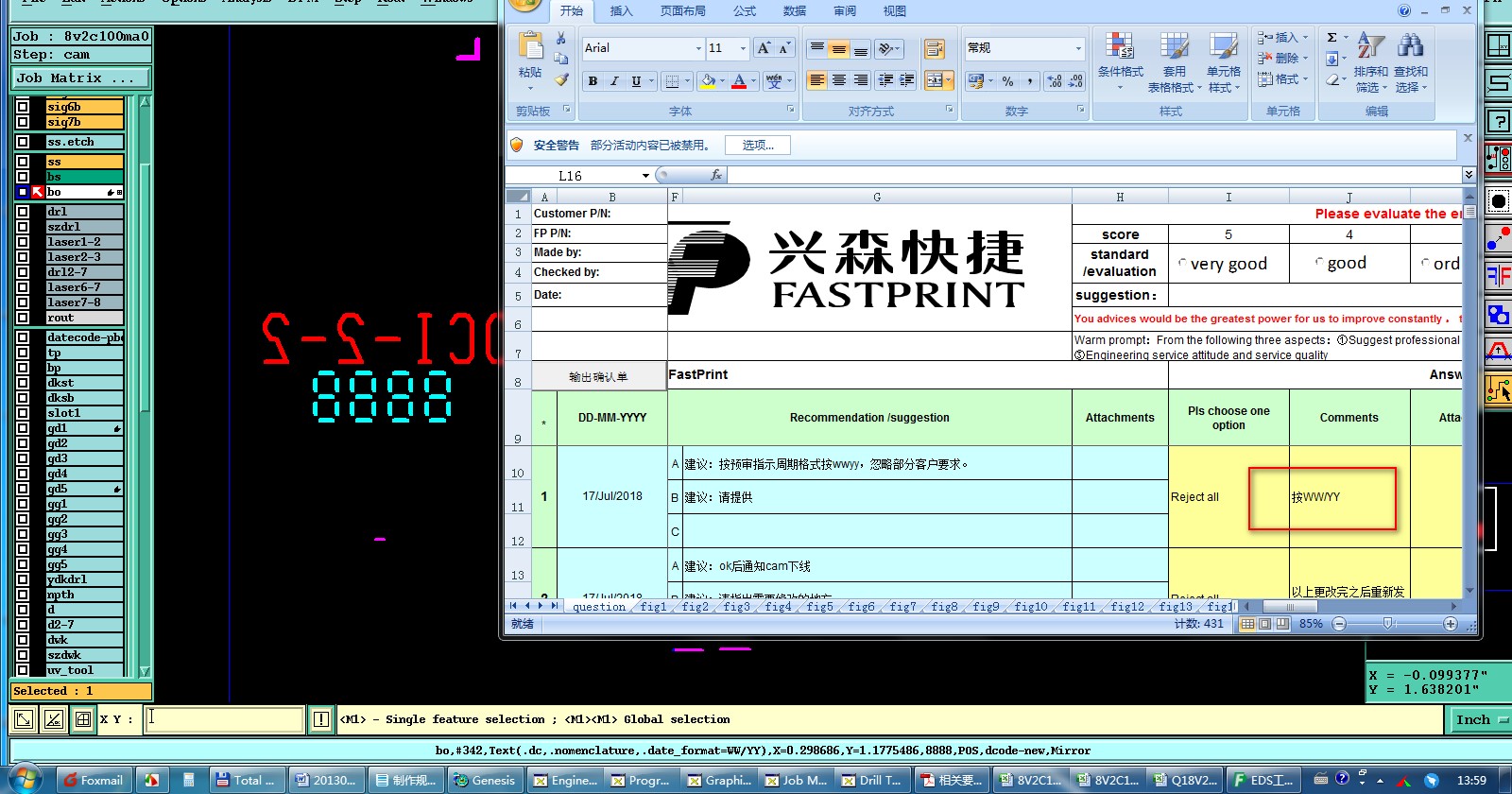Open the fig5 worksheet tab

(x=820, y=607)
